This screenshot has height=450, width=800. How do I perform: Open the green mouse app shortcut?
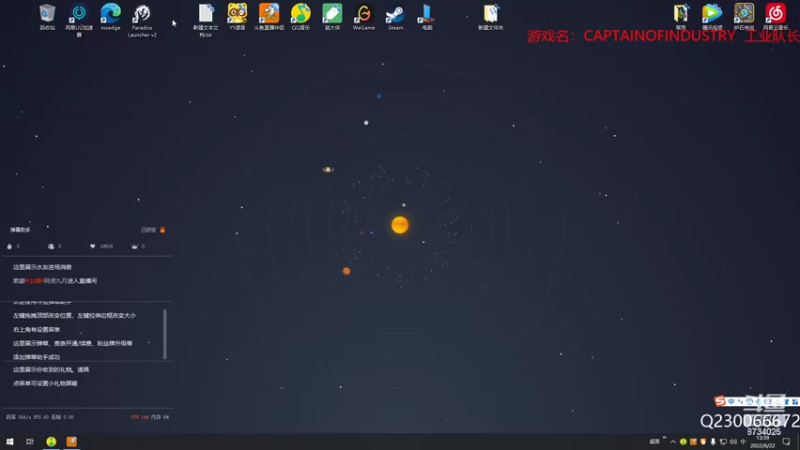(332, 16)
